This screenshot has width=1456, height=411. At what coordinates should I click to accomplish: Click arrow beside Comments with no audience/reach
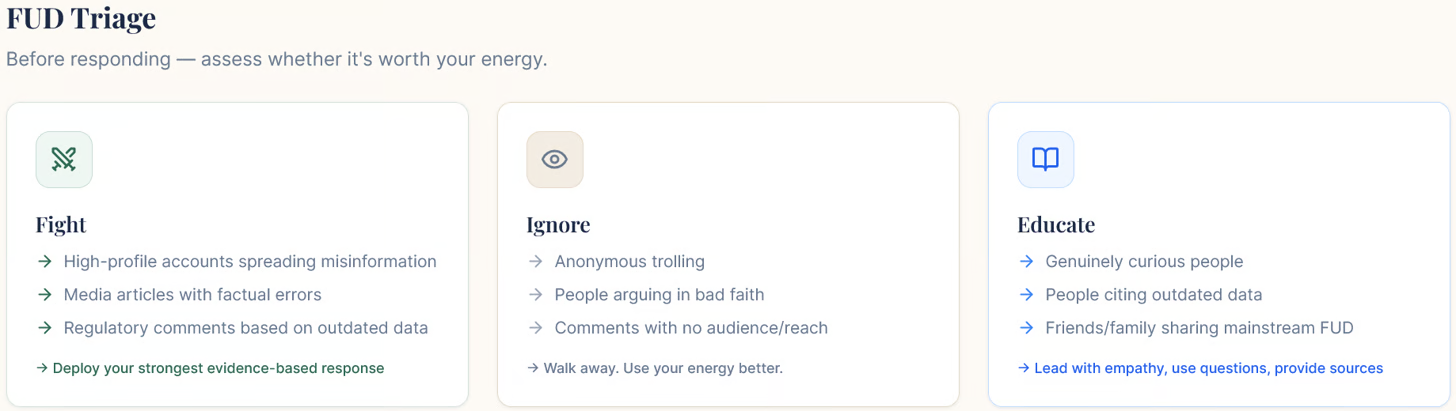tap(535, 328)
